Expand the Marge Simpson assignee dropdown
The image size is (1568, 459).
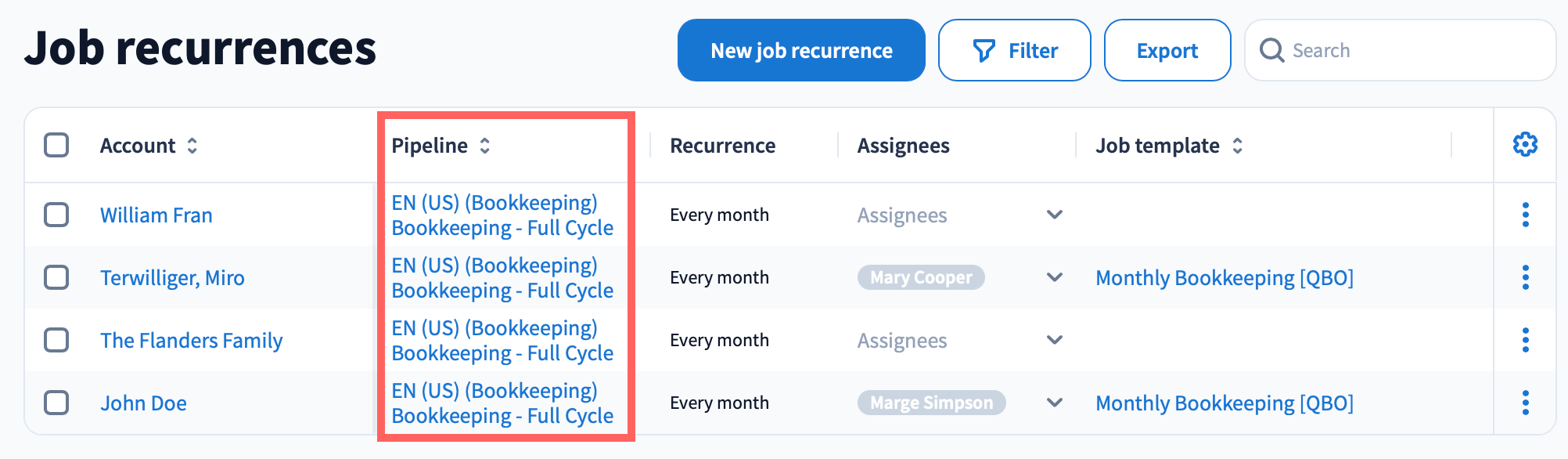click(1054, 403)
